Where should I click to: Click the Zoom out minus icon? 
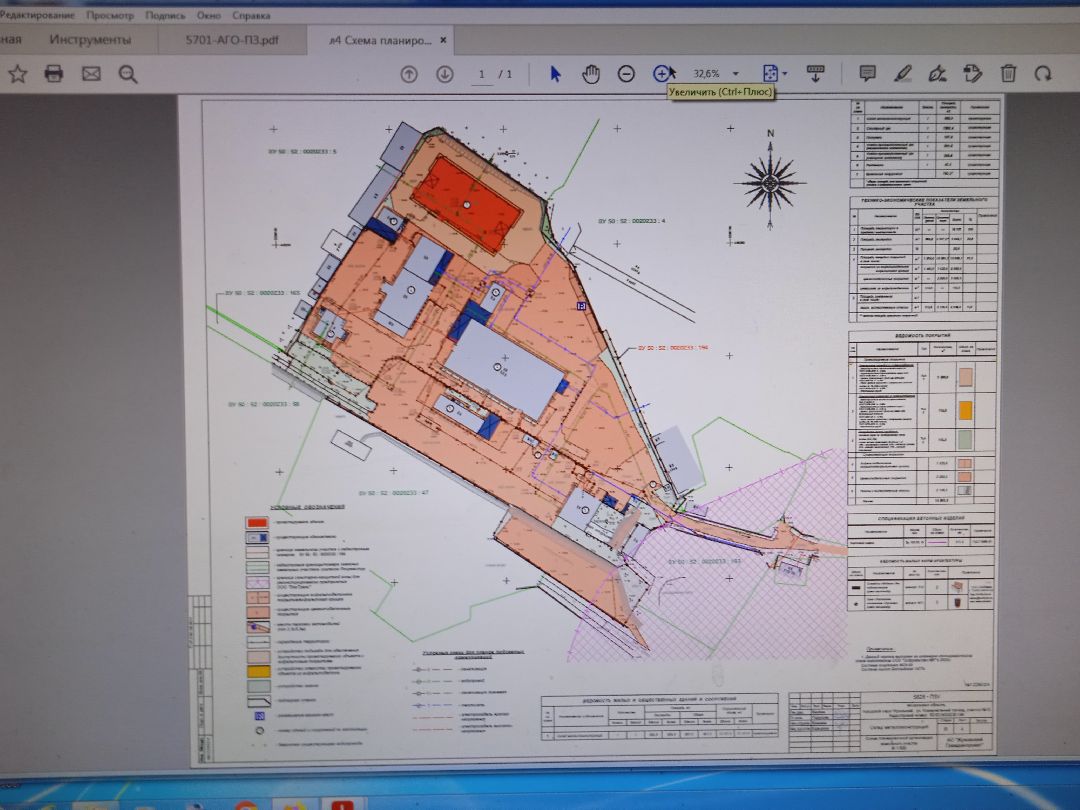pyautogui.click(x=626, y=73)
